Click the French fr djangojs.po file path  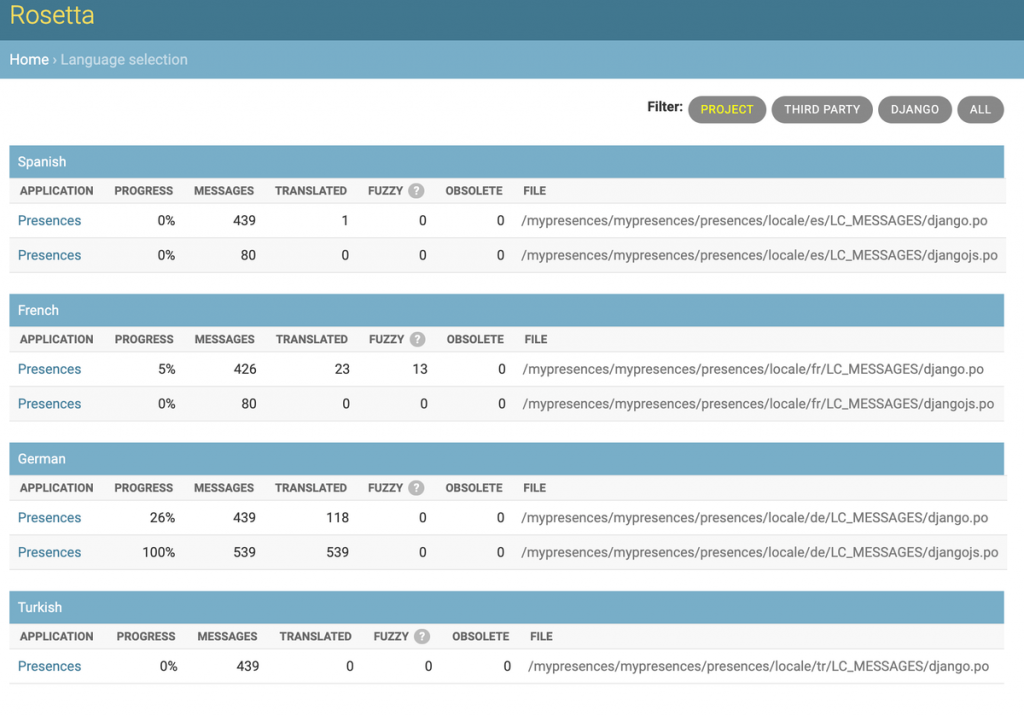tap(758, 404)
